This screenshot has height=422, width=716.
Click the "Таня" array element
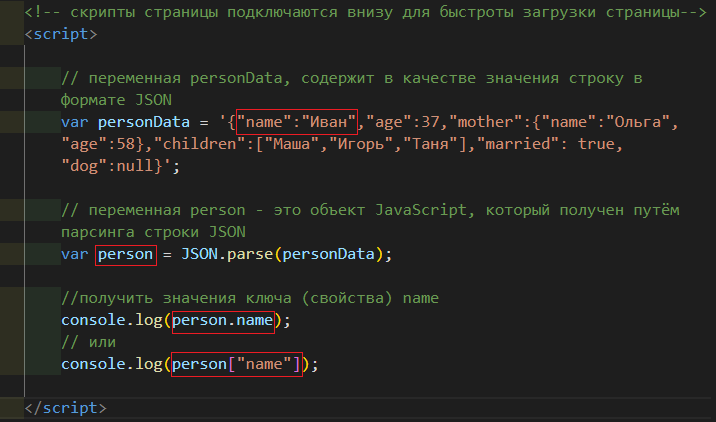pyautogui.click(x=430, y=144)
